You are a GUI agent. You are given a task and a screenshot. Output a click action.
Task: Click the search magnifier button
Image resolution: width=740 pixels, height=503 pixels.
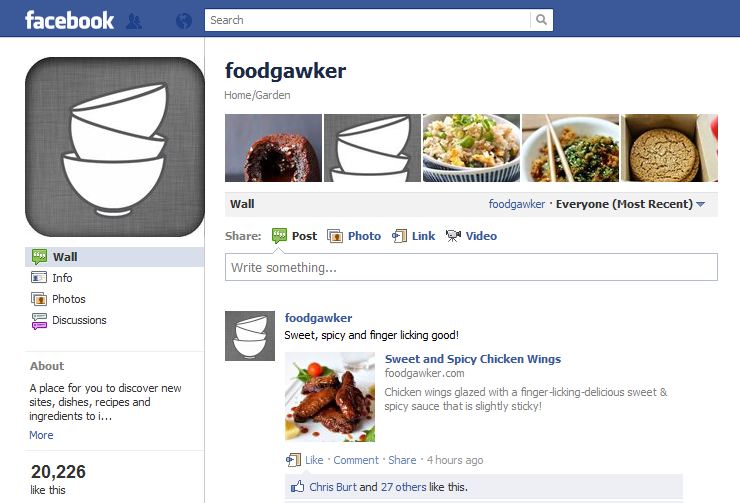point(541,20)
